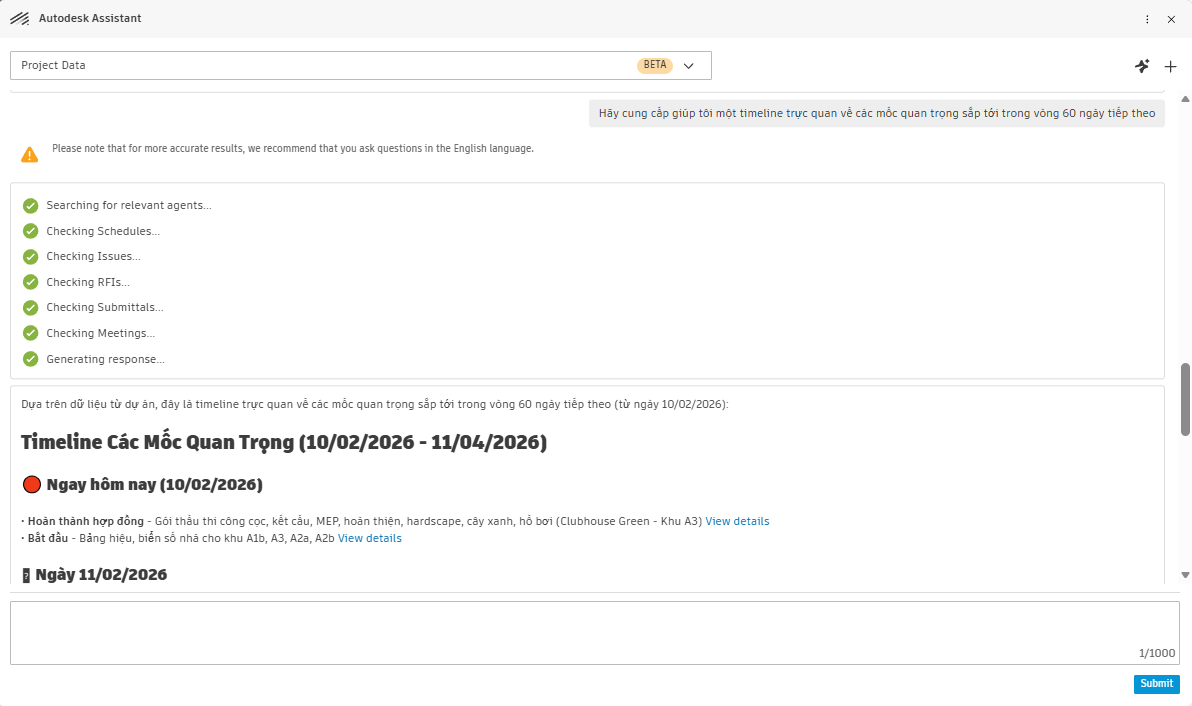
Task: Click the Autodesk Assistant logo icon
Action: pyautogui.click(x=20, y=19)
